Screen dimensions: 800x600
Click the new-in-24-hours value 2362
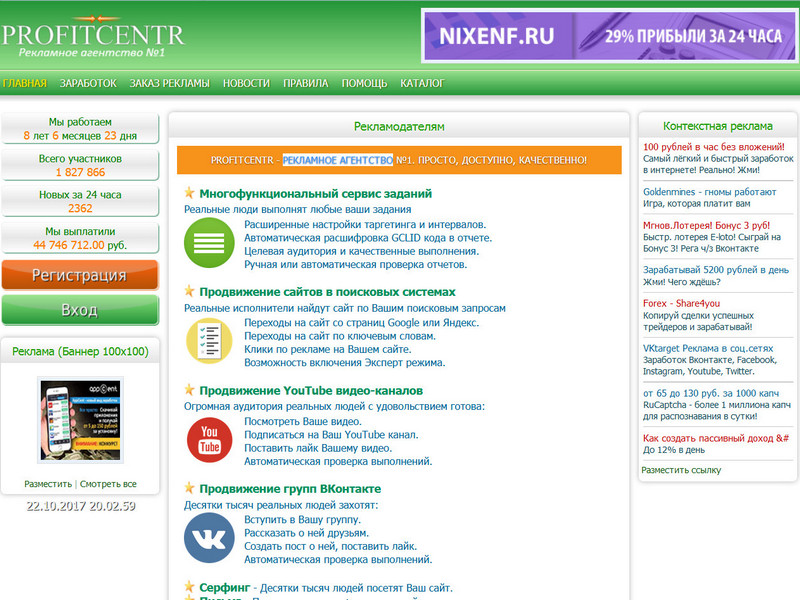click(x=80, y=208)
